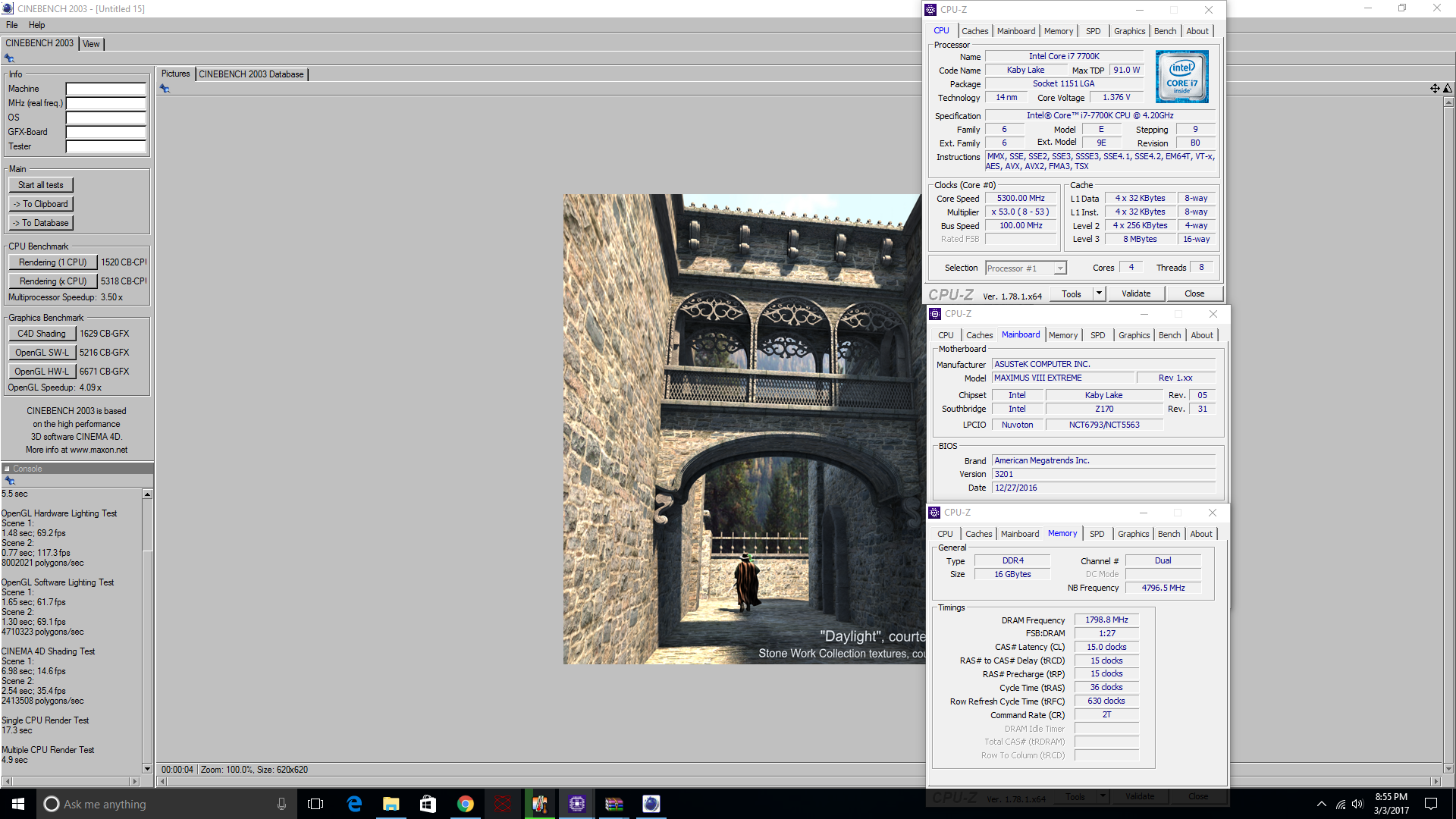Click the DRAM Frequency value 1798.8 MHz
This screenshot has width=1456, height=819.
click(x=1106, y=620)
